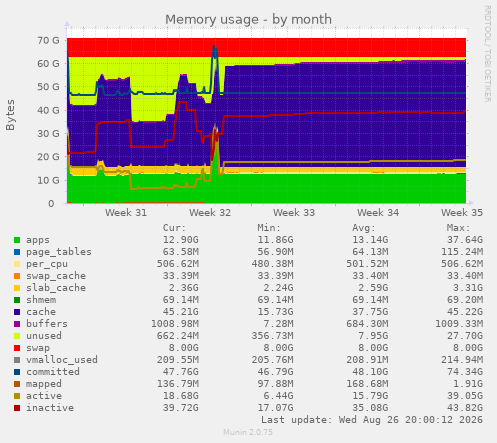Select the 'apps' legend label
The image size is (497, 443).
38,240
